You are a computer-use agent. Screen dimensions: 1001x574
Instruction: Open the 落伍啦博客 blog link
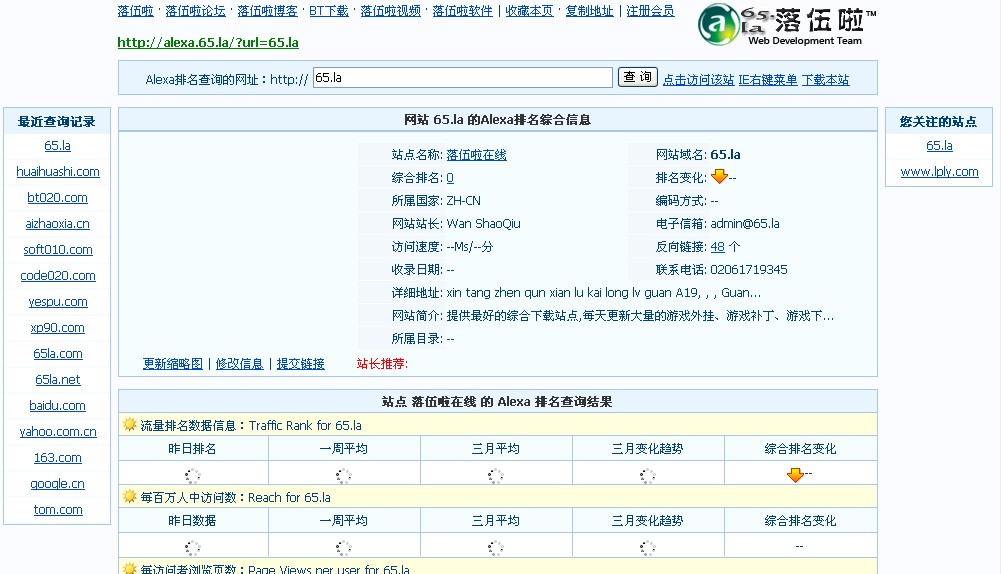point(267,11)
